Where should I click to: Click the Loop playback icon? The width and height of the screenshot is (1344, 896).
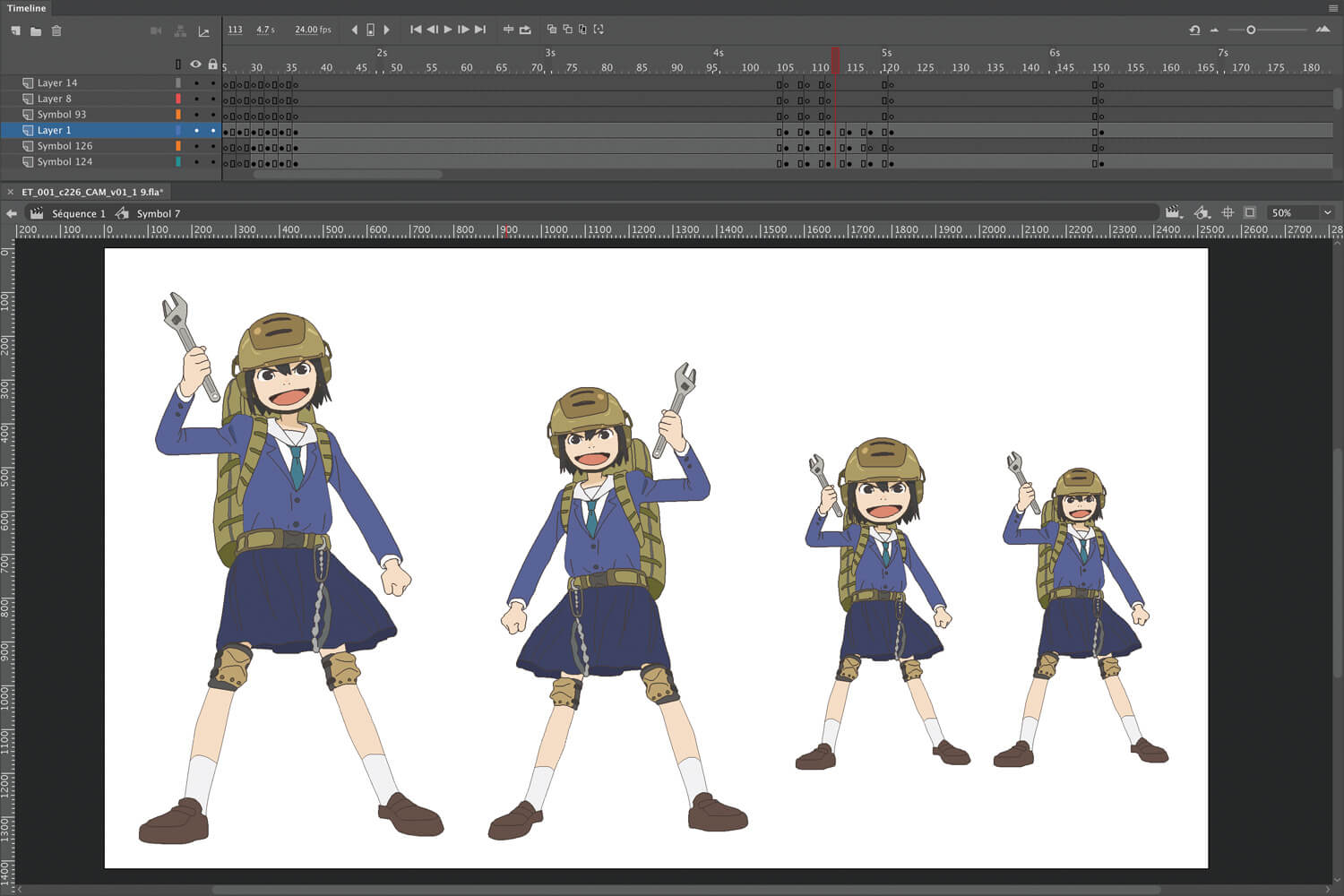[525, 30]
